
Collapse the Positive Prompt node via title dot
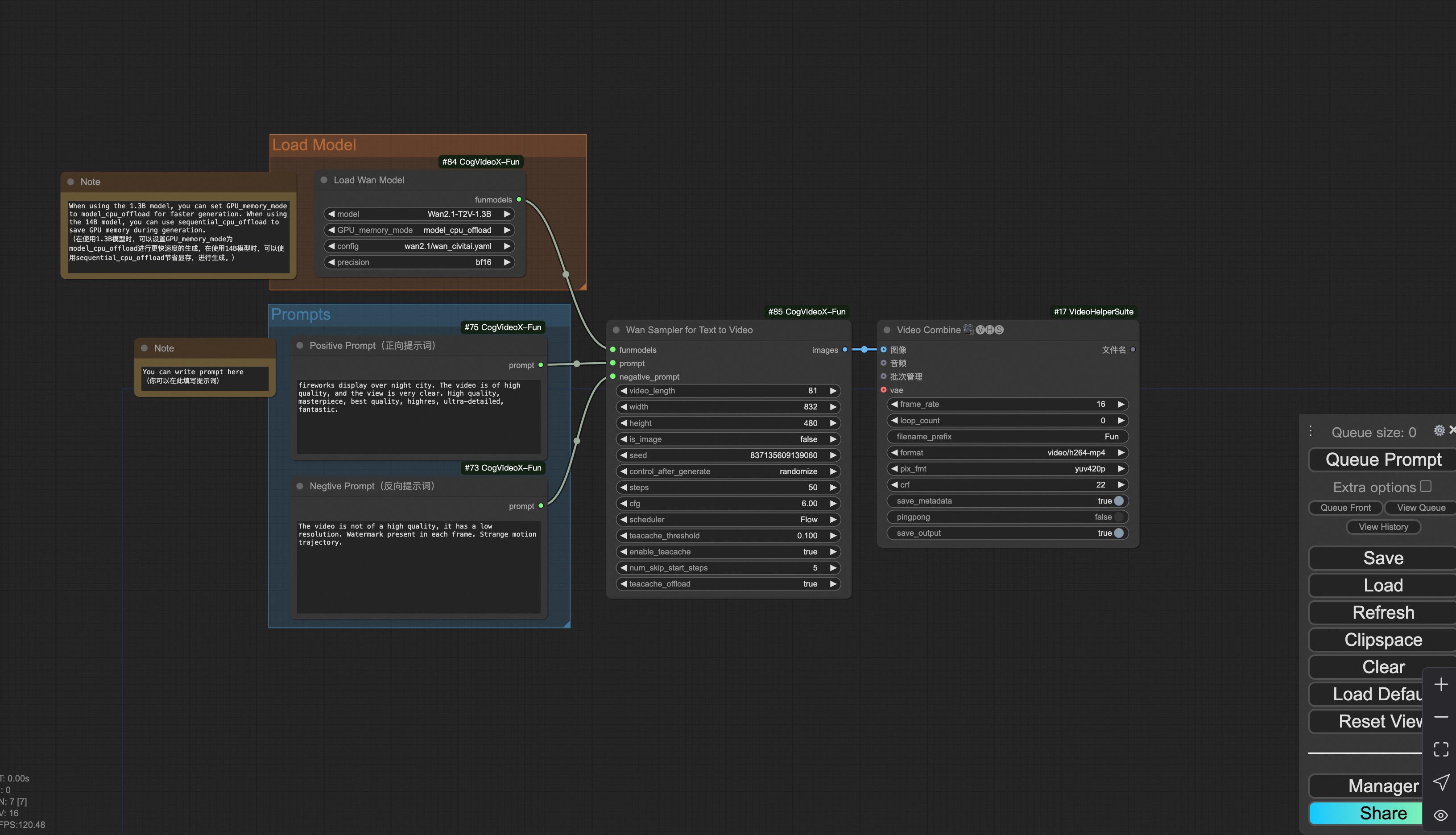click(x=300, y=345)
